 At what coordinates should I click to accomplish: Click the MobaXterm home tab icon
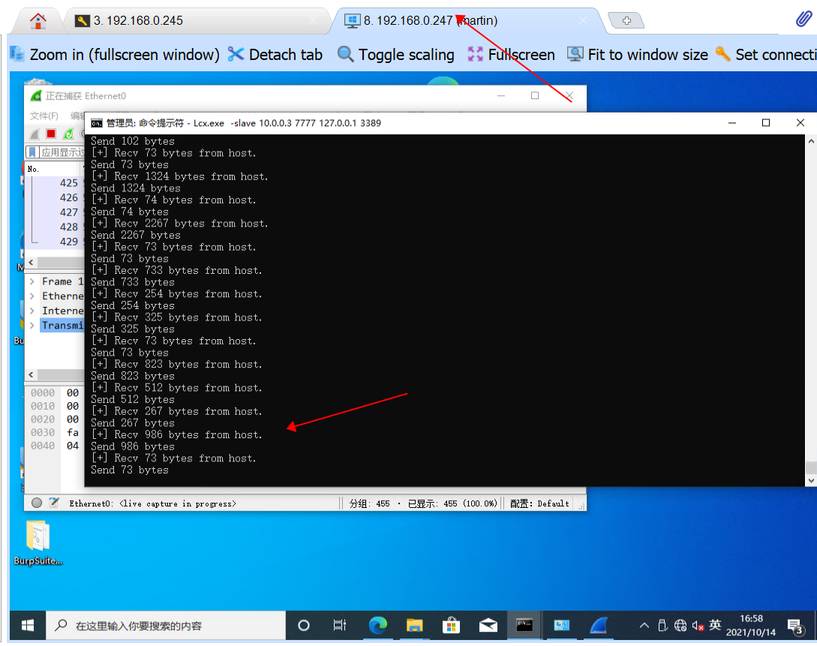click(x=38, y=20)
